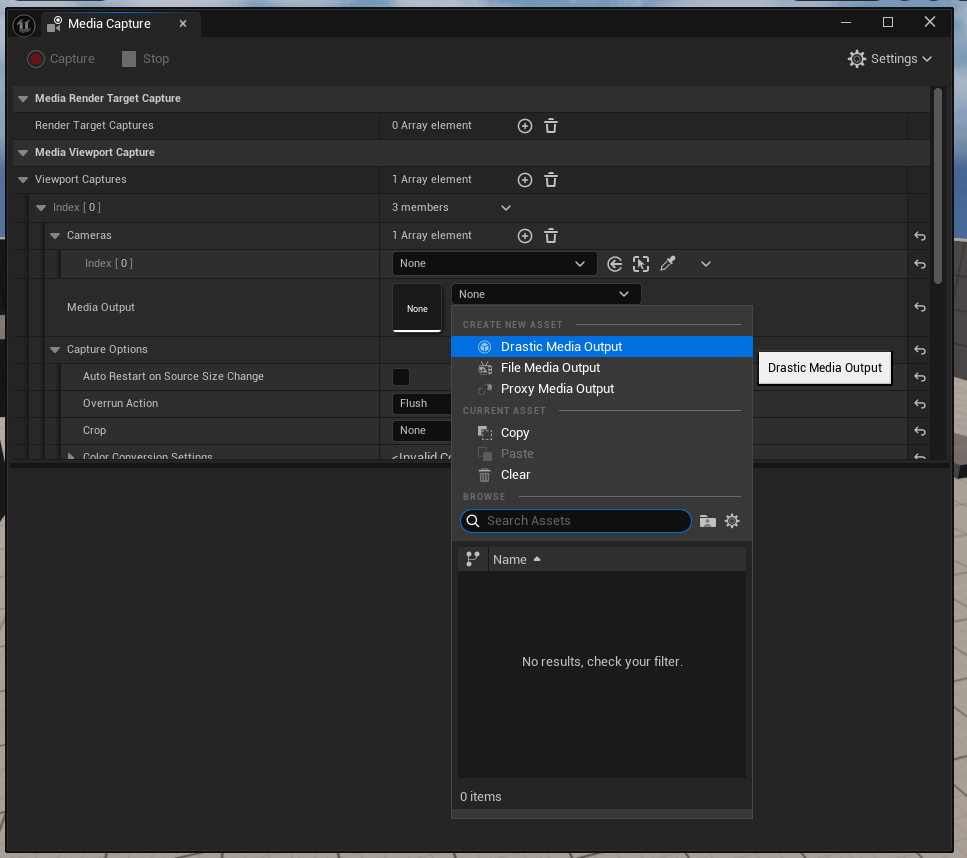Screen dimensions: 967x858
Task: Click the 'Media Output' property label
Action: 101,307
